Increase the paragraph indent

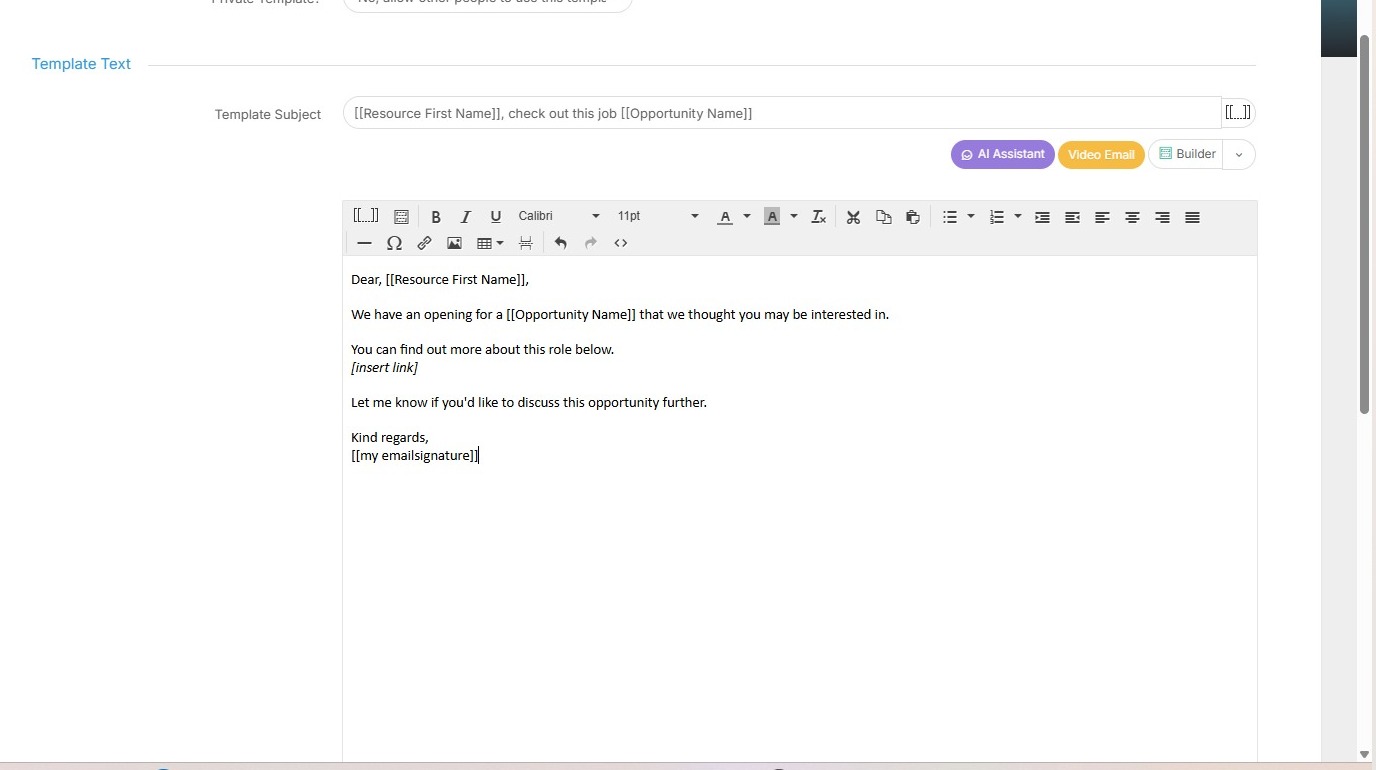tap(1042, 217)
